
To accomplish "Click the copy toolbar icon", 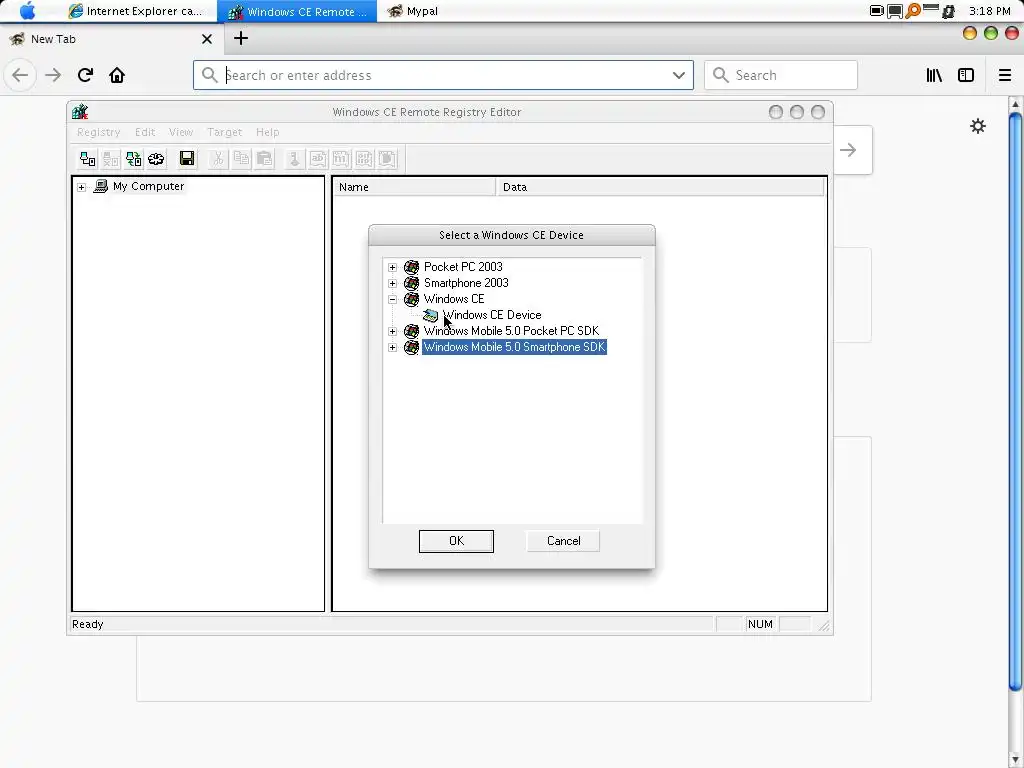I will tap(241, 159).
